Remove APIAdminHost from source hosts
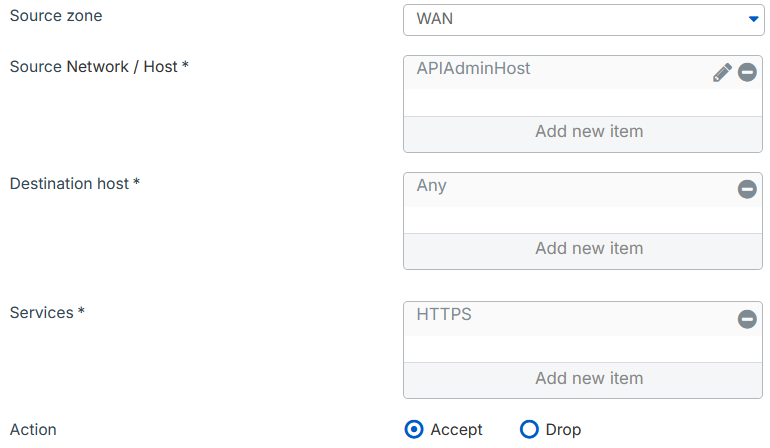Screen dimensions: 770x448 (747, 72)
